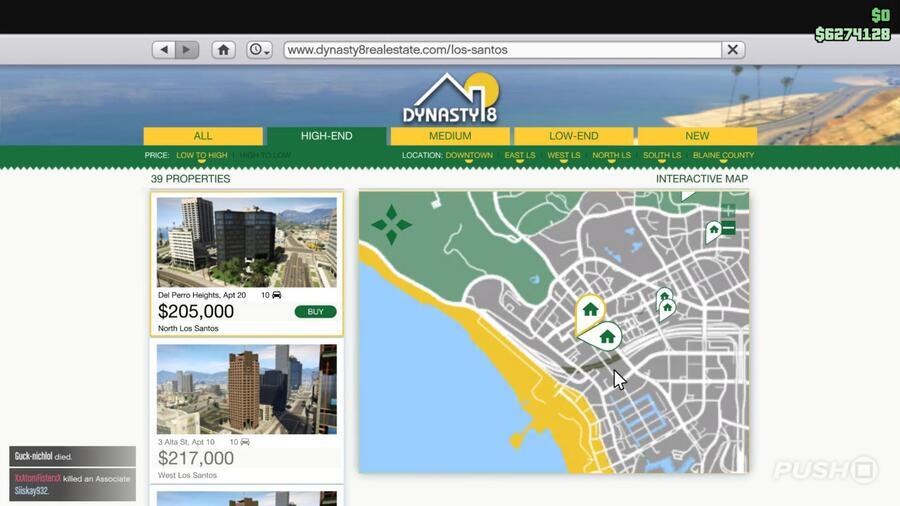Screen dimensions: 900x506
Task: Select the $217,000 price listing
Action: [196, 458]
